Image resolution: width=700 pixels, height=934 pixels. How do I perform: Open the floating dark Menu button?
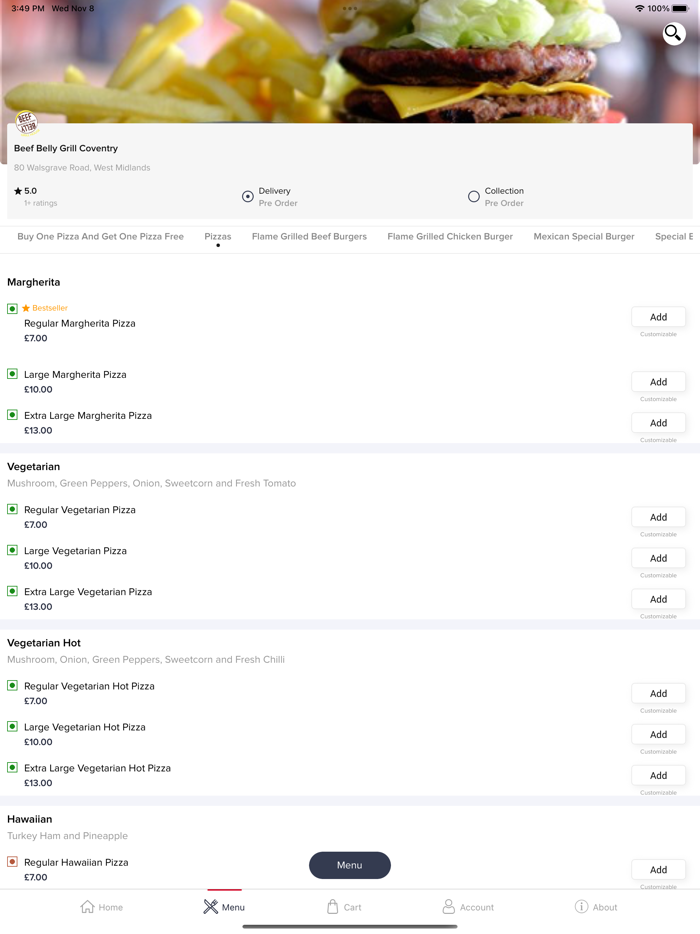click(x=350, y=865)
